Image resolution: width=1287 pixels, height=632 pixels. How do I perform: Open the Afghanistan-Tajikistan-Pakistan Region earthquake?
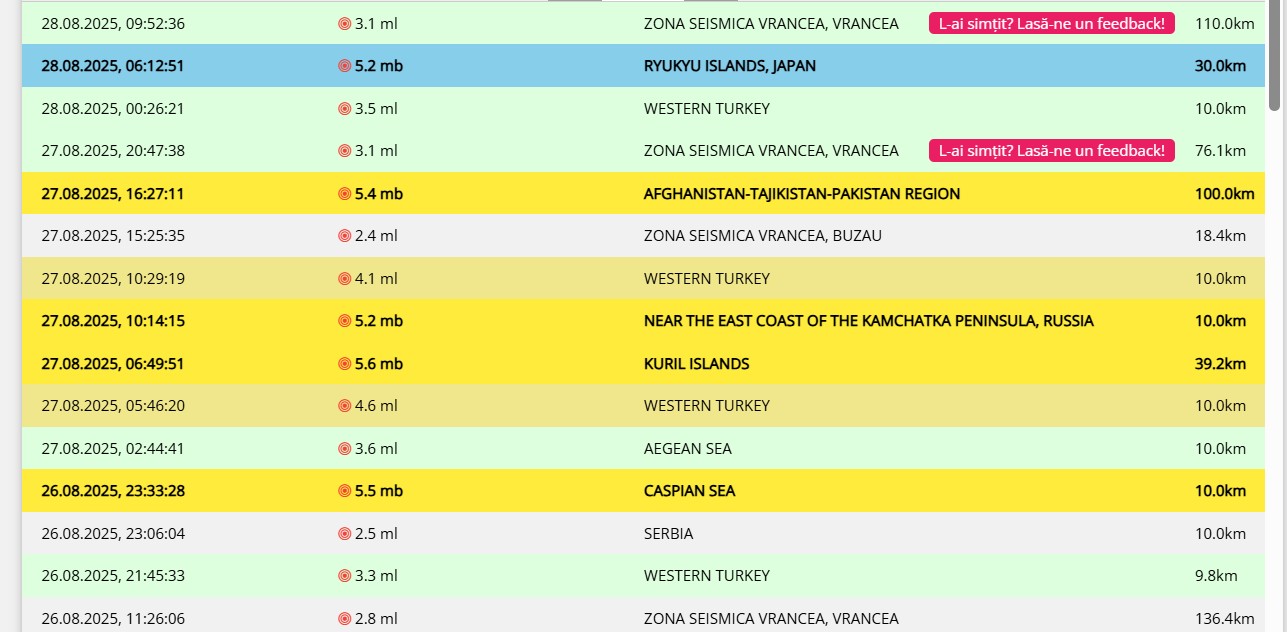tap(801, 194)
